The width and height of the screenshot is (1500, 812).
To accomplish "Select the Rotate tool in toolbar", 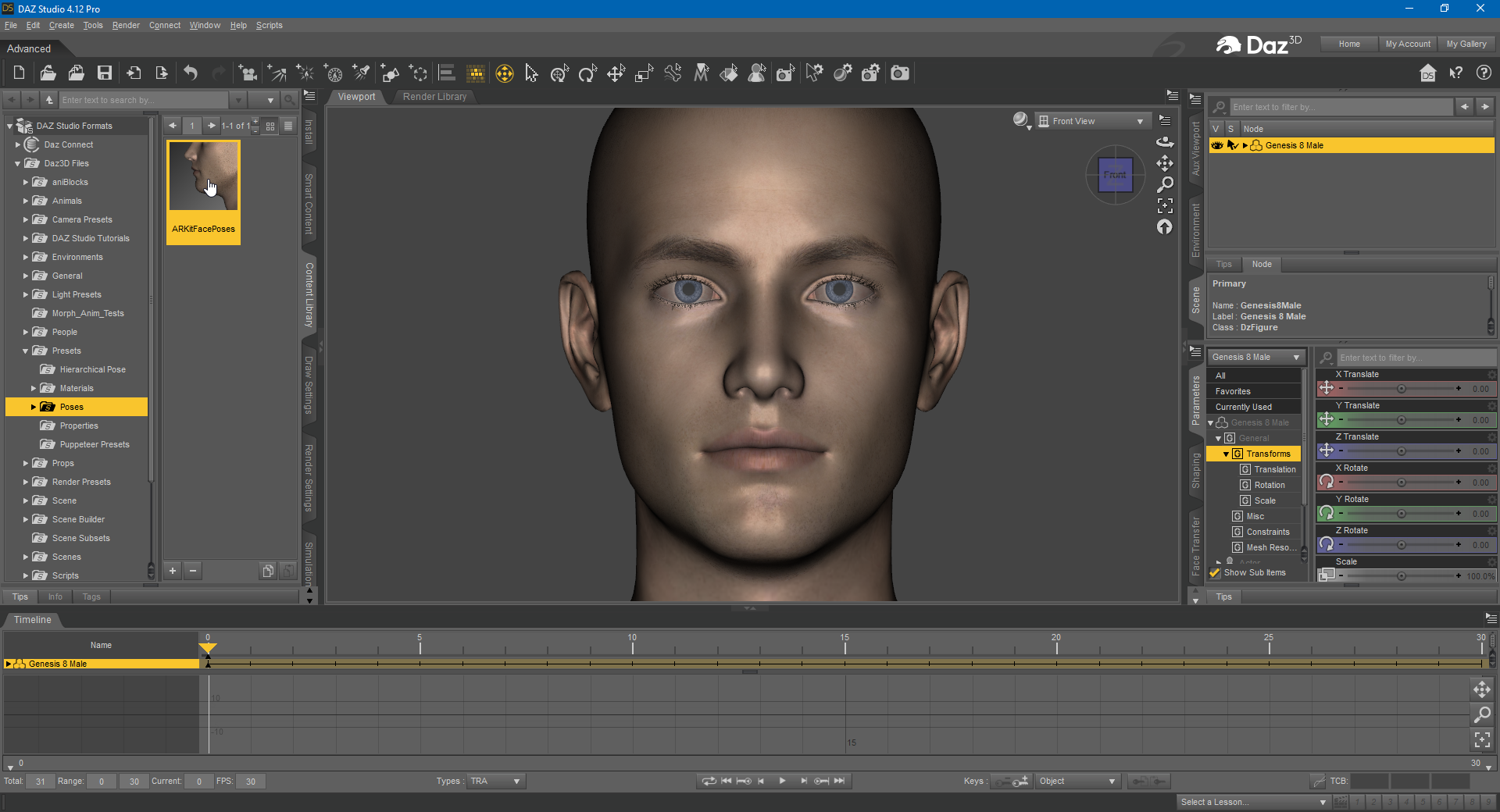I will 587,73.
